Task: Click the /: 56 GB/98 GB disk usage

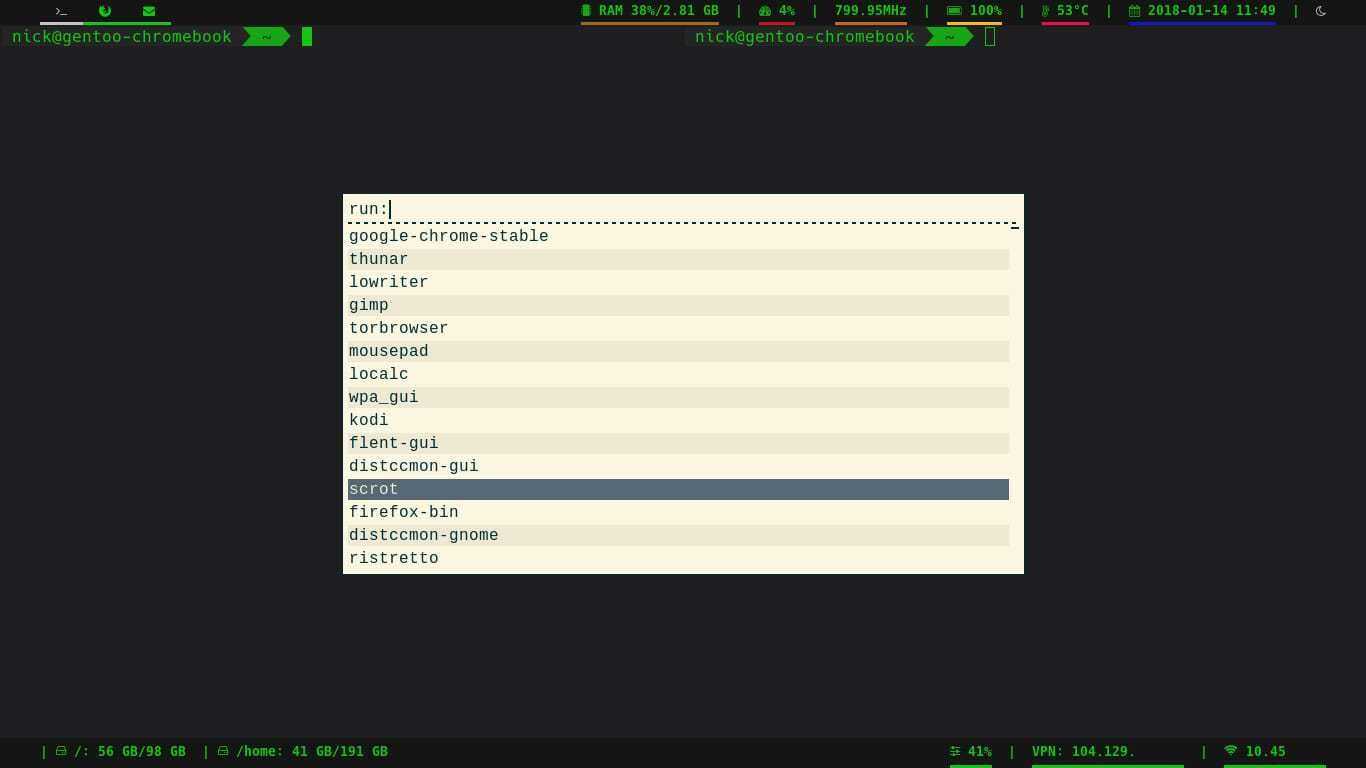Action: tap(130, 751)
